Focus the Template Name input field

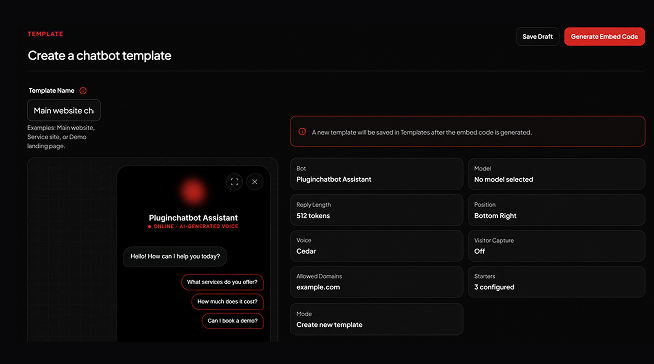[x=64, y=110]
